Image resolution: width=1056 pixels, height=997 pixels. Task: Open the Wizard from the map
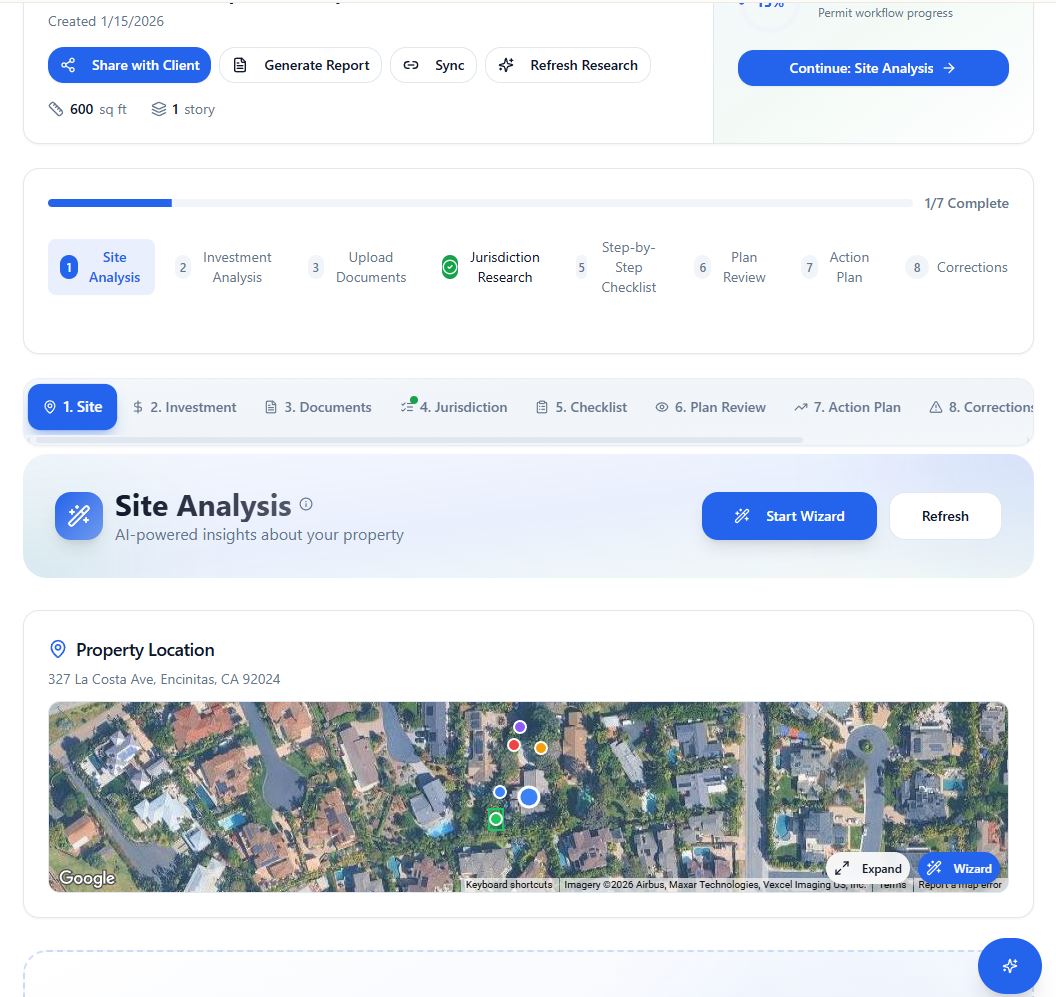(x=959, y=868)
